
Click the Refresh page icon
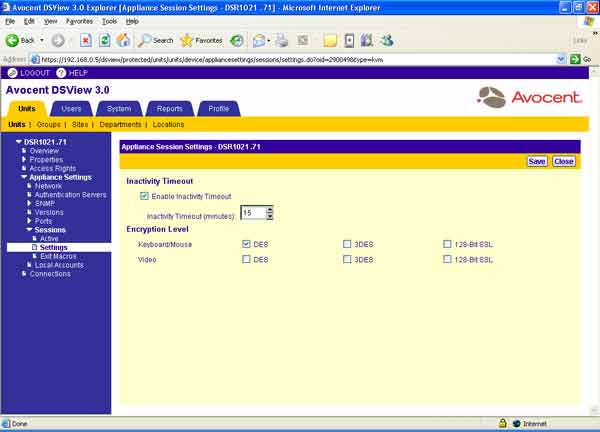(105, 40)
